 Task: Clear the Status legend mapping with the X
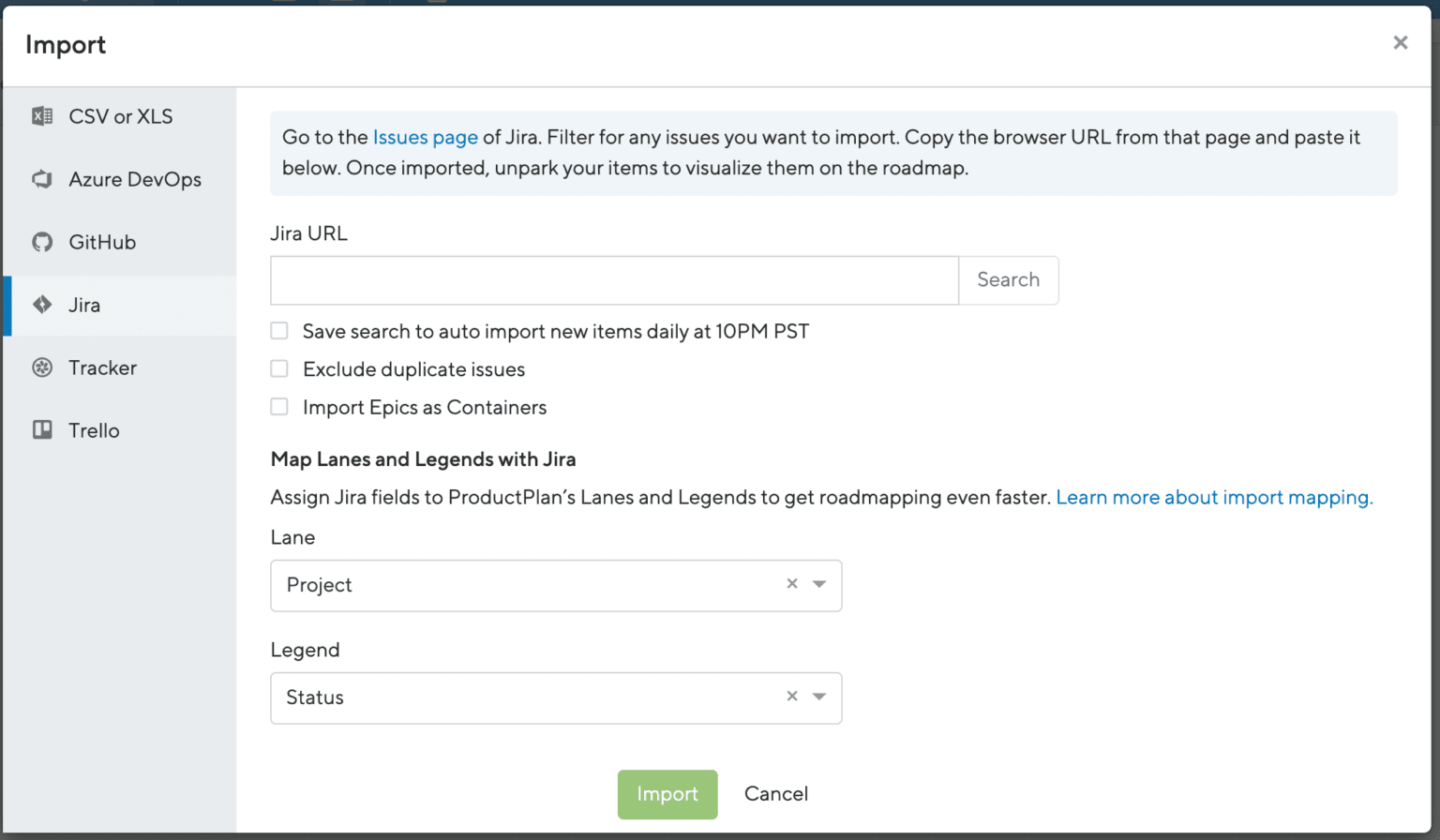(x=792, y=697)
